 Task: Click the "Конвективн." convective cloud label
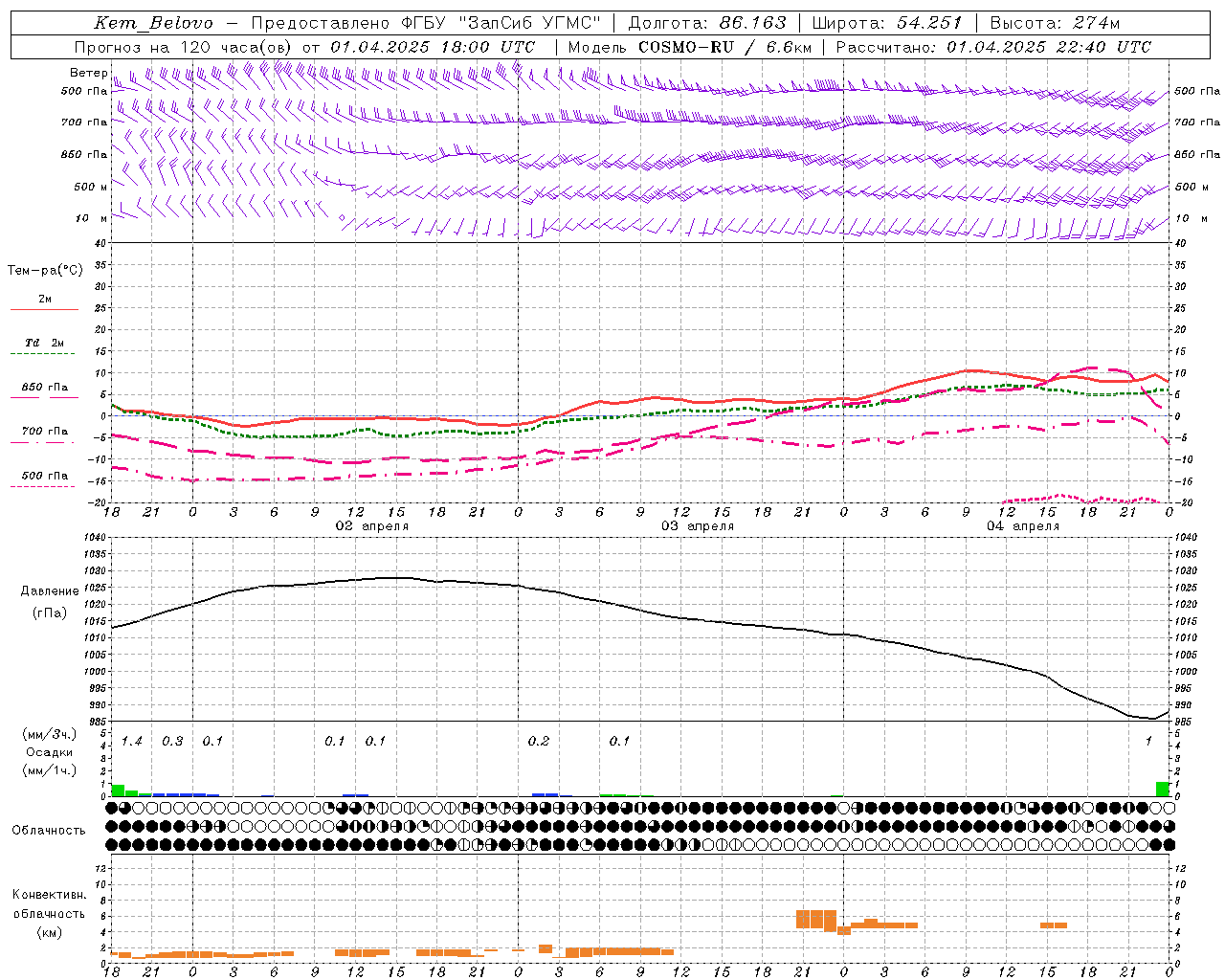click(x=49, y=895)
